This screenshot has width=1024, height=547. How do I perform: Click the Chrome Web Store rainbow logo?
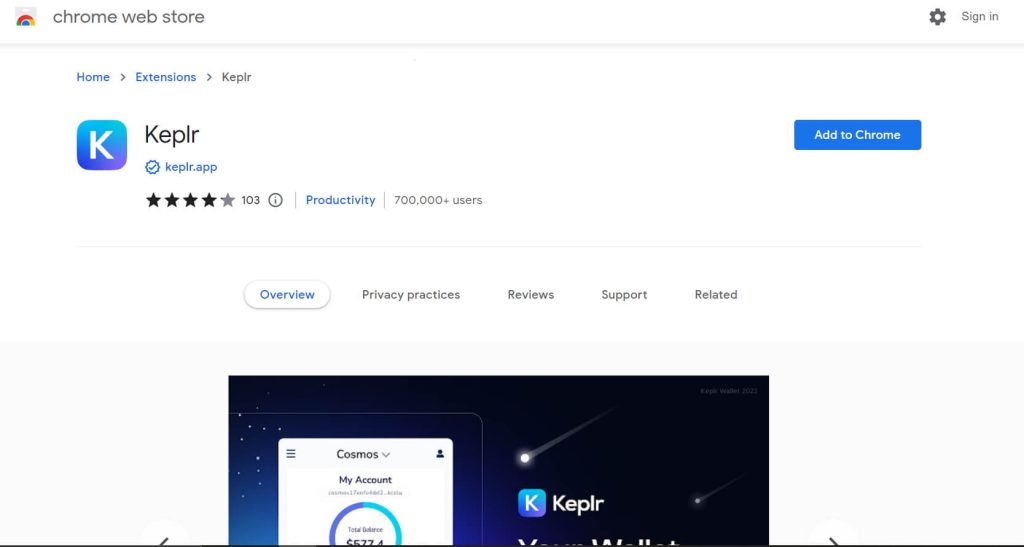point(25,17)
